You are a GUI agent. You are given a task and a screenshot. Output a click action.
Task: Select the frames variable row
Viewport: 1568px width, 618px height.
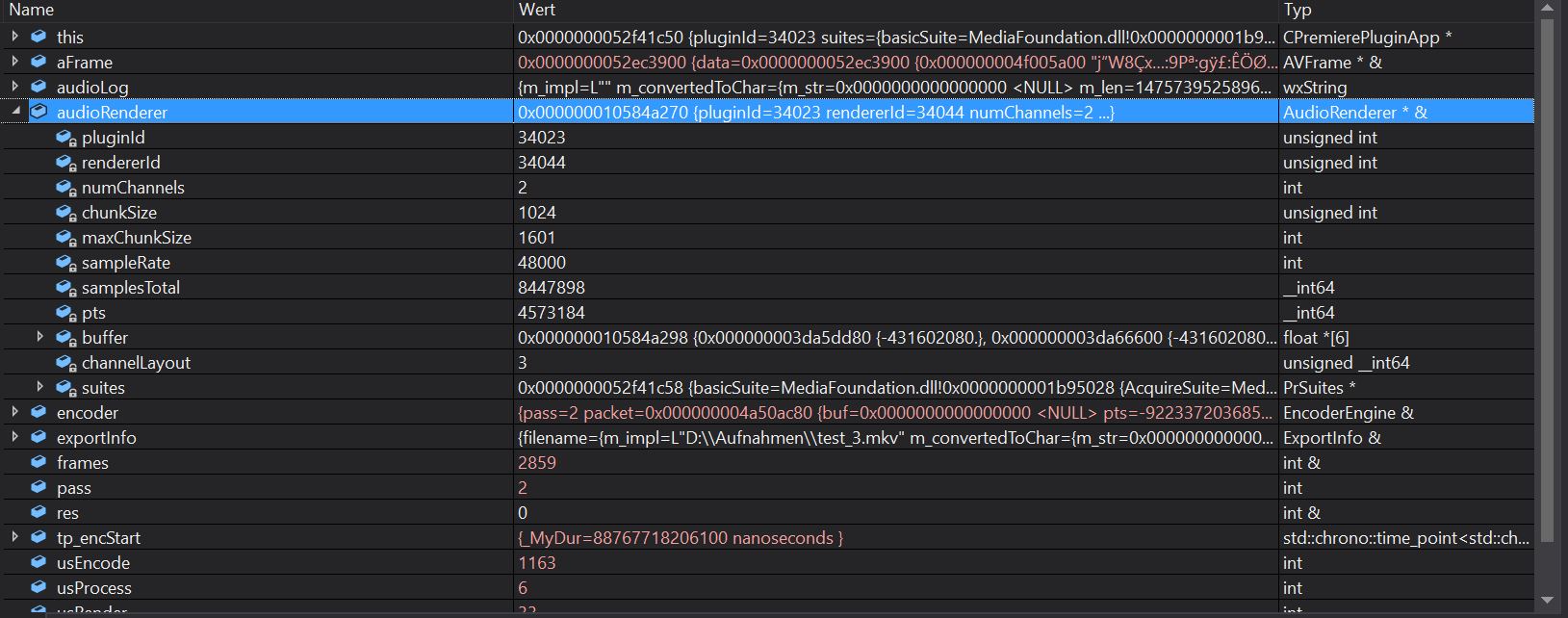[x=83, y=463]
